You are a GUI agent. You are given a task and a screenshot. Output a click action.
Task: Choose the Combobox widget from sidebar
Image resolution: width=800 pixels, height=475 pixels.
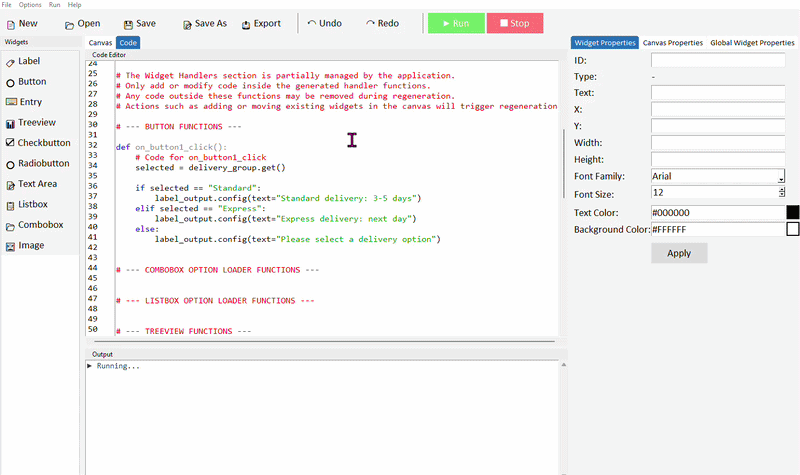(x=10, y=225)
